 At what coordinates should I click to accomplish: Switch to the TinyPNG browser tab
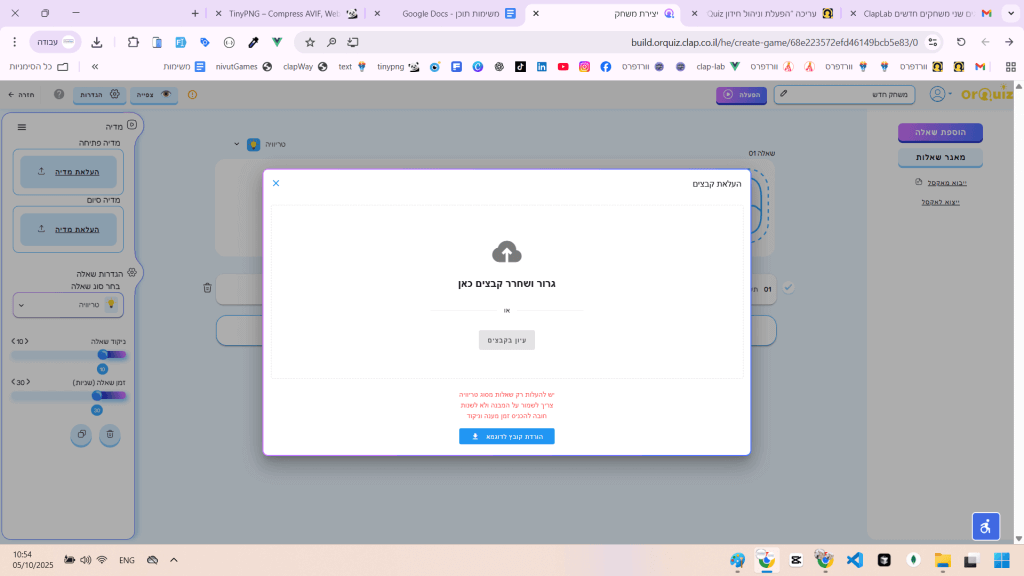[285, 14]
